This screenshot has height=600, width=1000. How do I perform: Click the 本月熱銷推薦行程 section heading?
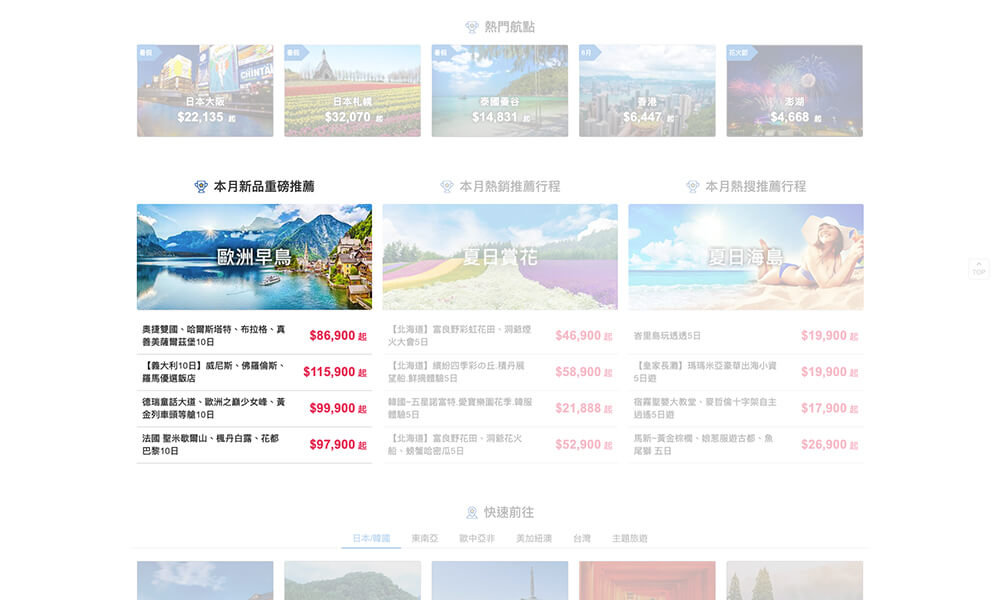(x=509, y=187)
